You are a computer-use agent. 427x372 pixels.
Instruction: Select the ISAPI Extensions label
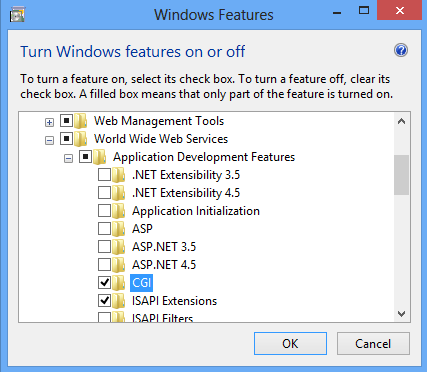pyautogui.click(x=174, y=301)
